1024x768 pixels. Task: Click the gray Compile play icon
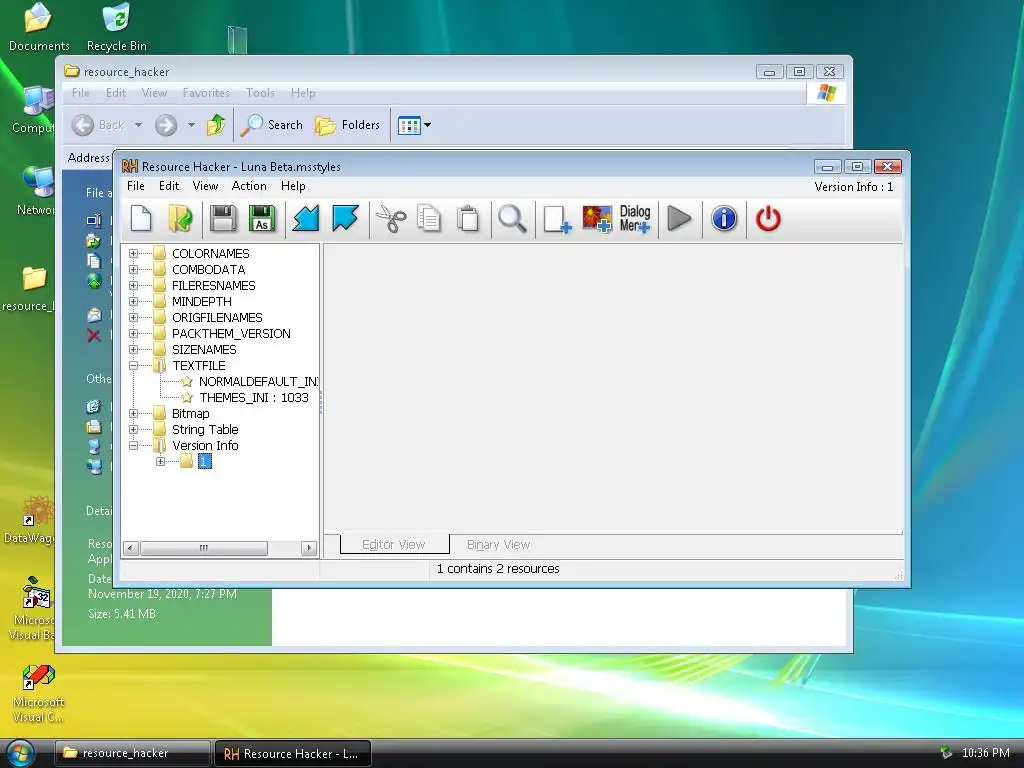(679, 219)
